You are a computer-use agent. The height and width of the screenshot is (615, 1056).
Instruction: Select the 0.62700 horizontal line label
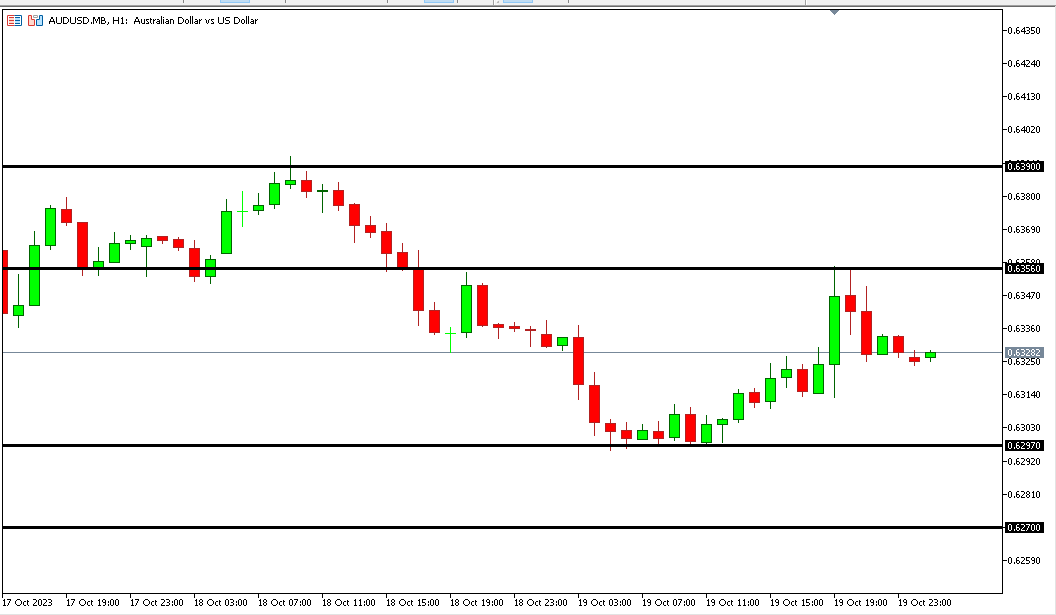pos(1023,527)
